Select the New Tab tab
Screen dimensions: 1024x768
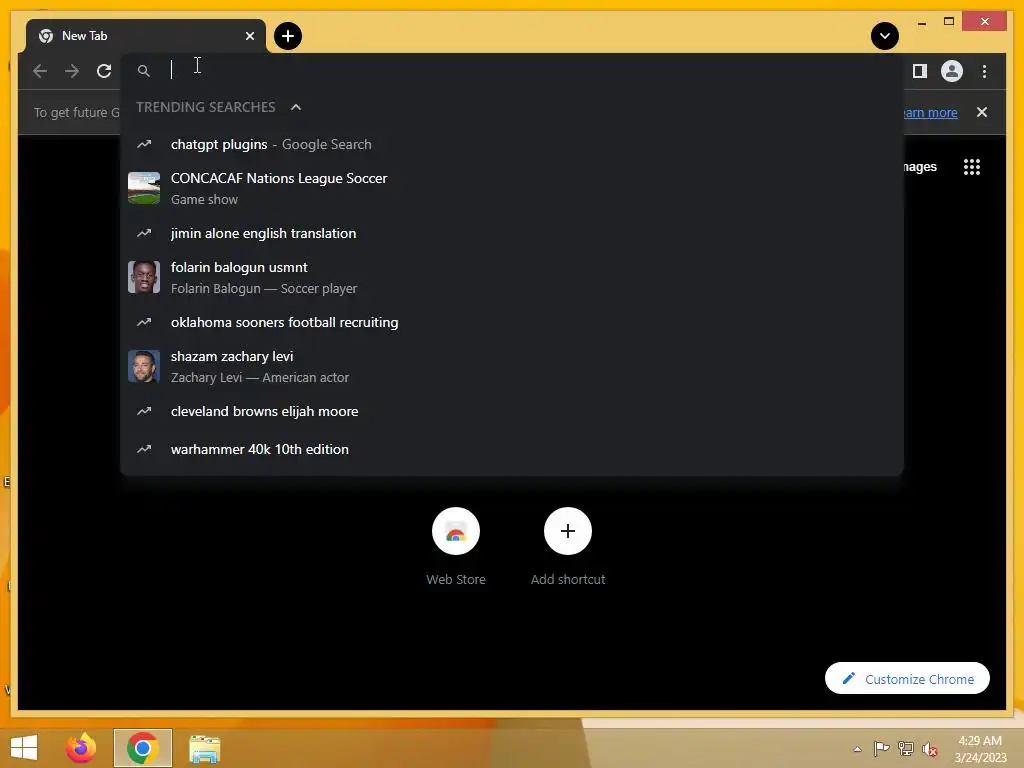coord(146,36)
